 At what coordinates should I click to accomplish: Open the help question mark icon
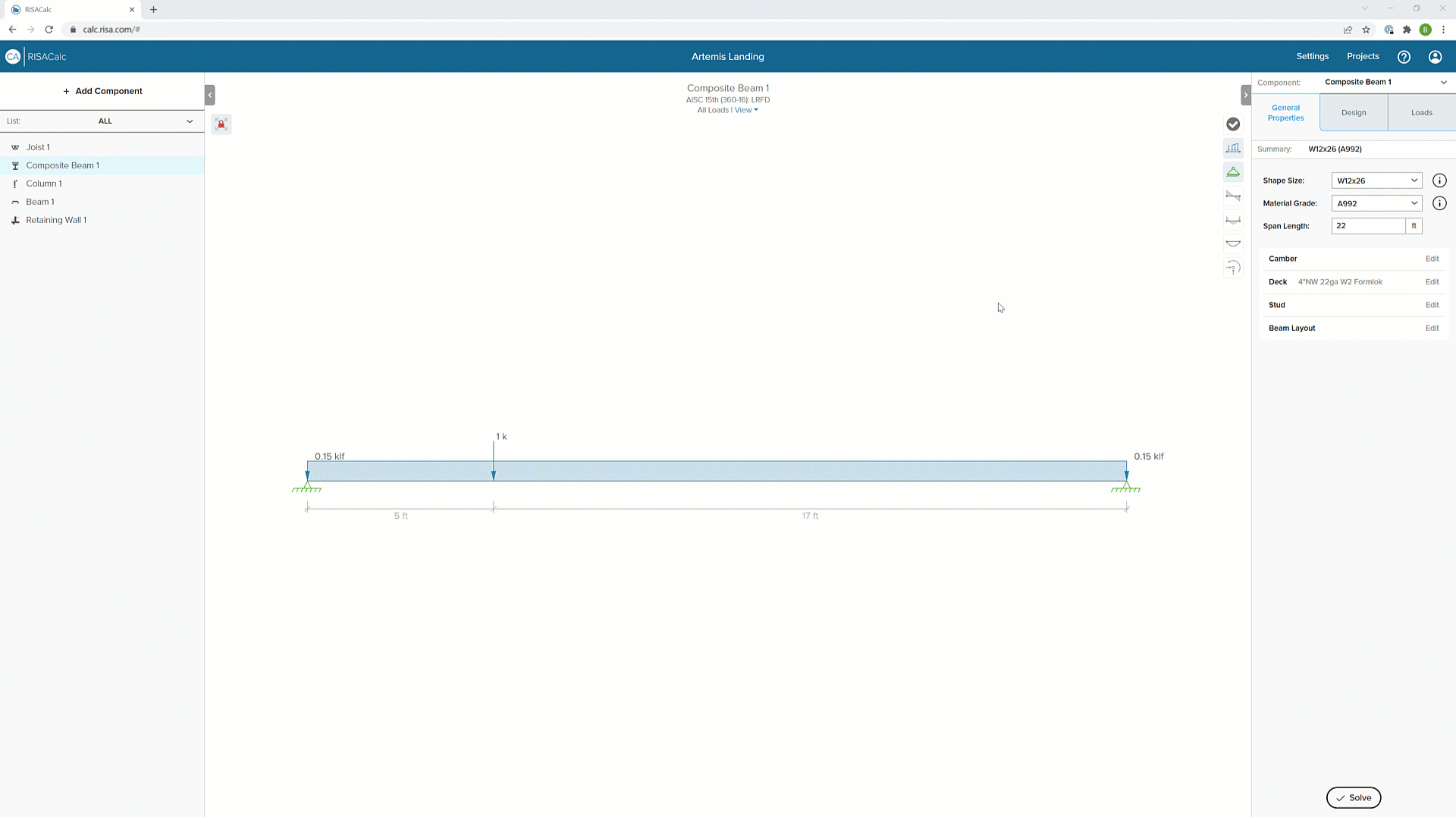[x=1404, y=57]
